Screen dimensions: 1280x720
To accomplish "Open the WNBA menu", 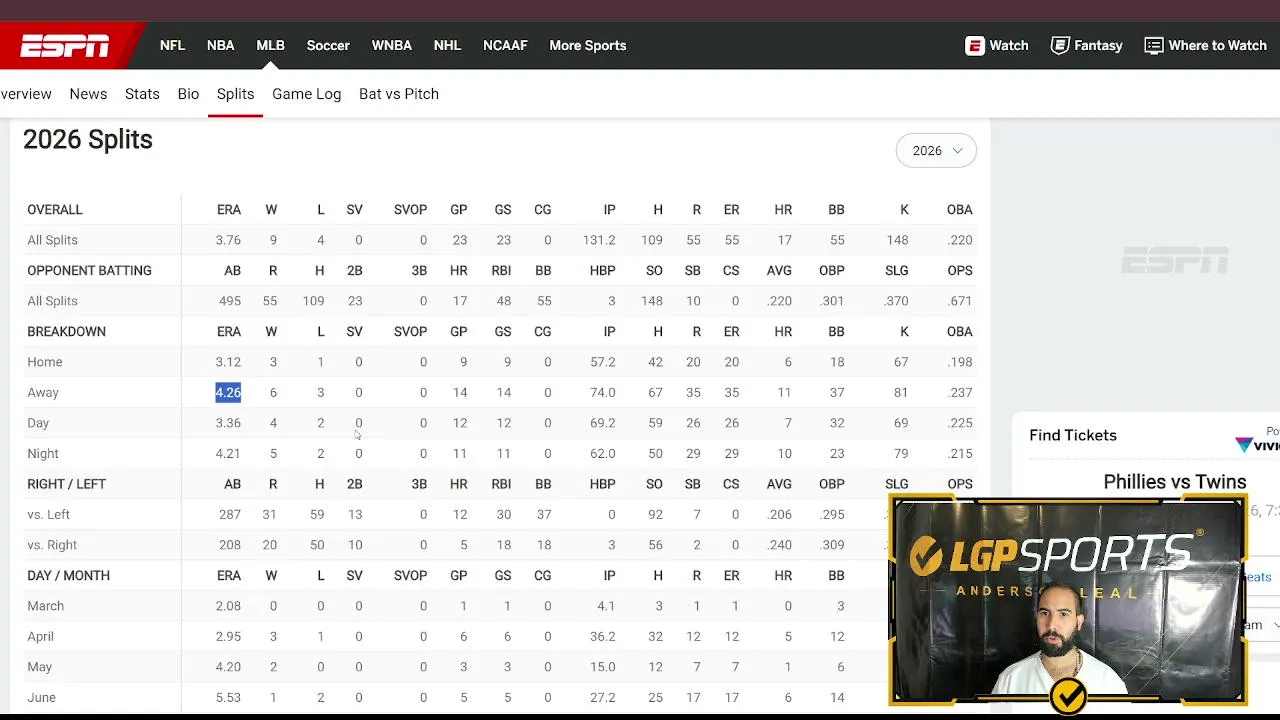I will click(391, 45).
